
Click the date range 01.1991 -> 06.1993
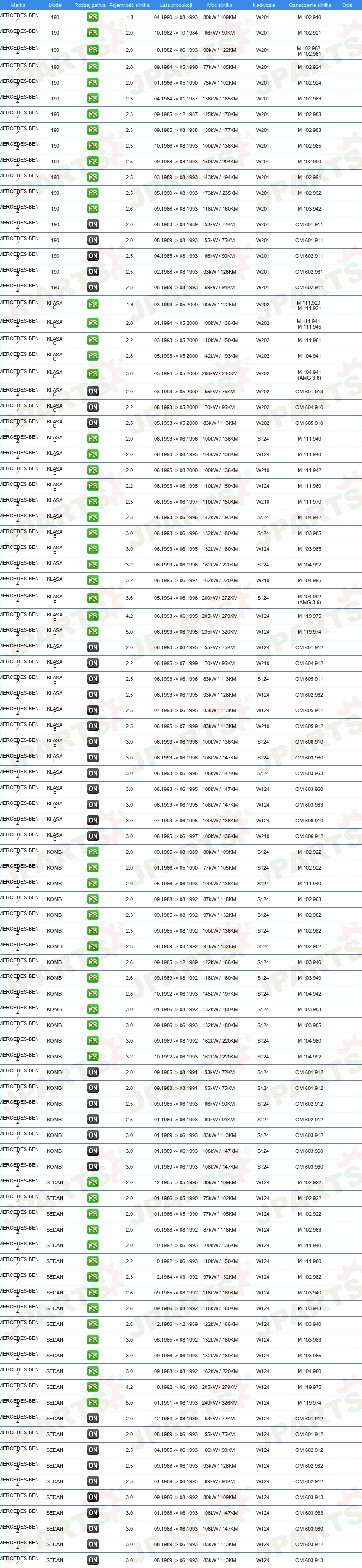176,1402
